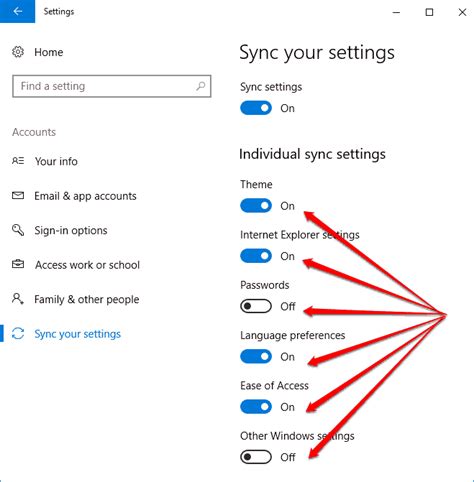
Task: Open Sign-in options
Action: 71,230
